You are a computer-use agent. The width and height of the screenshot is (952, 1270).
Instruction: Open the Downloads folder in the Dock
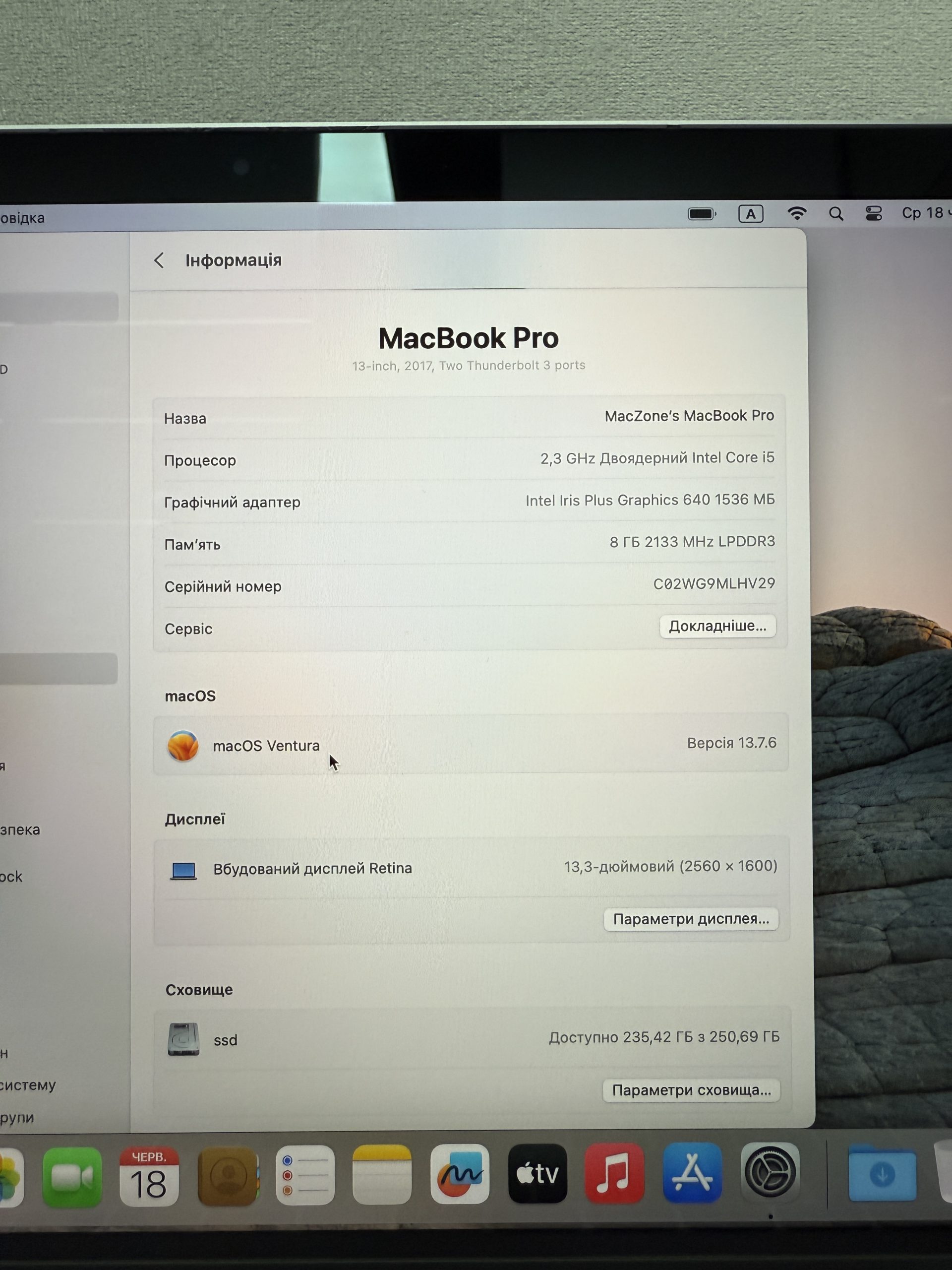882,1172
